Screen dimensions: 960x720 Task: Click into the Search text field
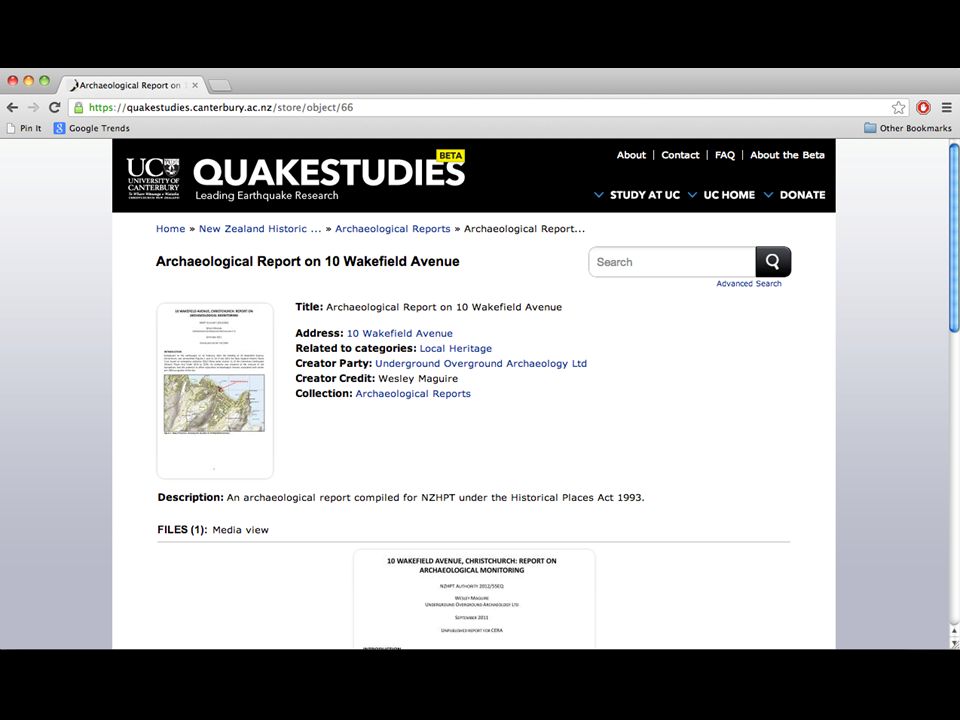coord(672,262)
